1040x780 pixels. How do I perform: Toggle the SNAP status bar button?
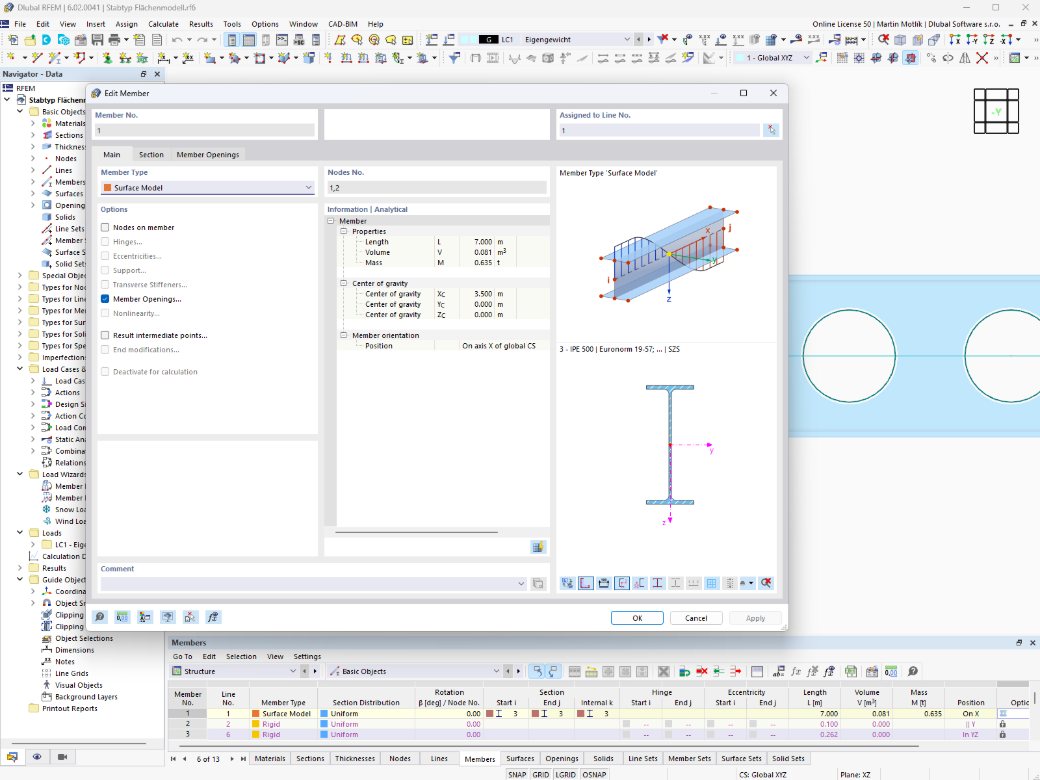coord(517,775)
